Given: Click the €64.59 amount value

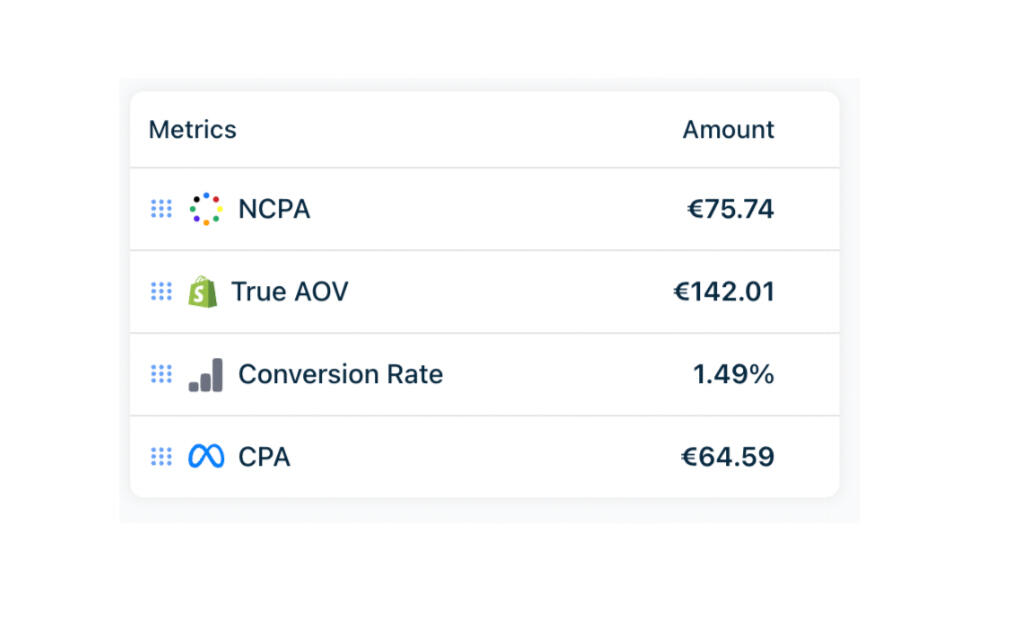Looking at the screenshot, I should point(728,457).
